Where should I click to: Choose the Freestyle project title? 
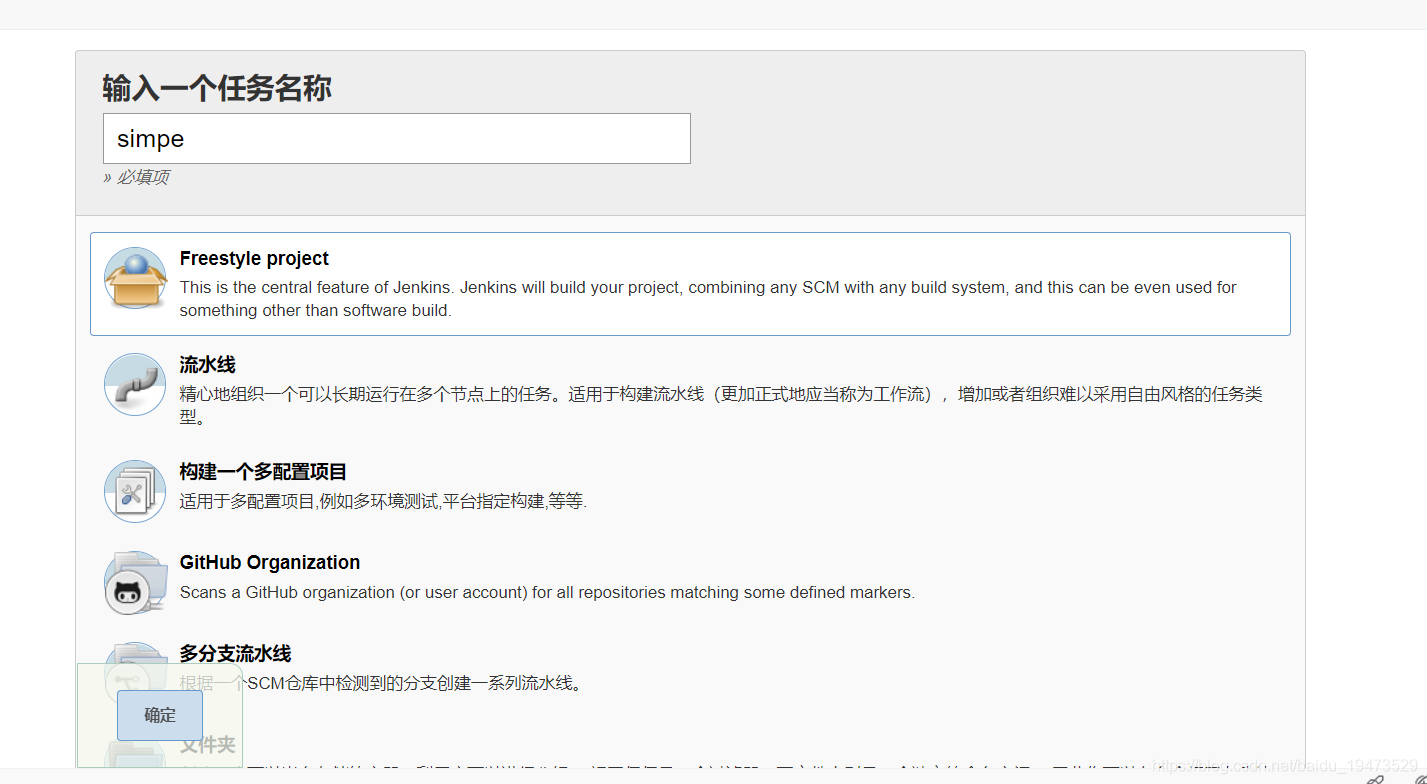point(254,258)
